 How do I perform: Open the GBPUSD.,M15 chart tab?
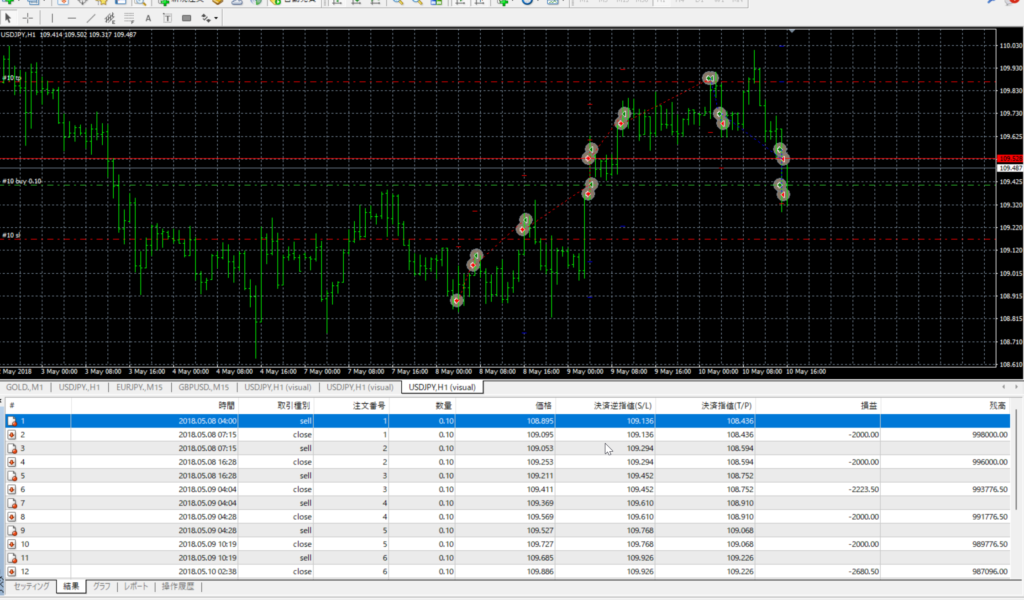[203, 387]
